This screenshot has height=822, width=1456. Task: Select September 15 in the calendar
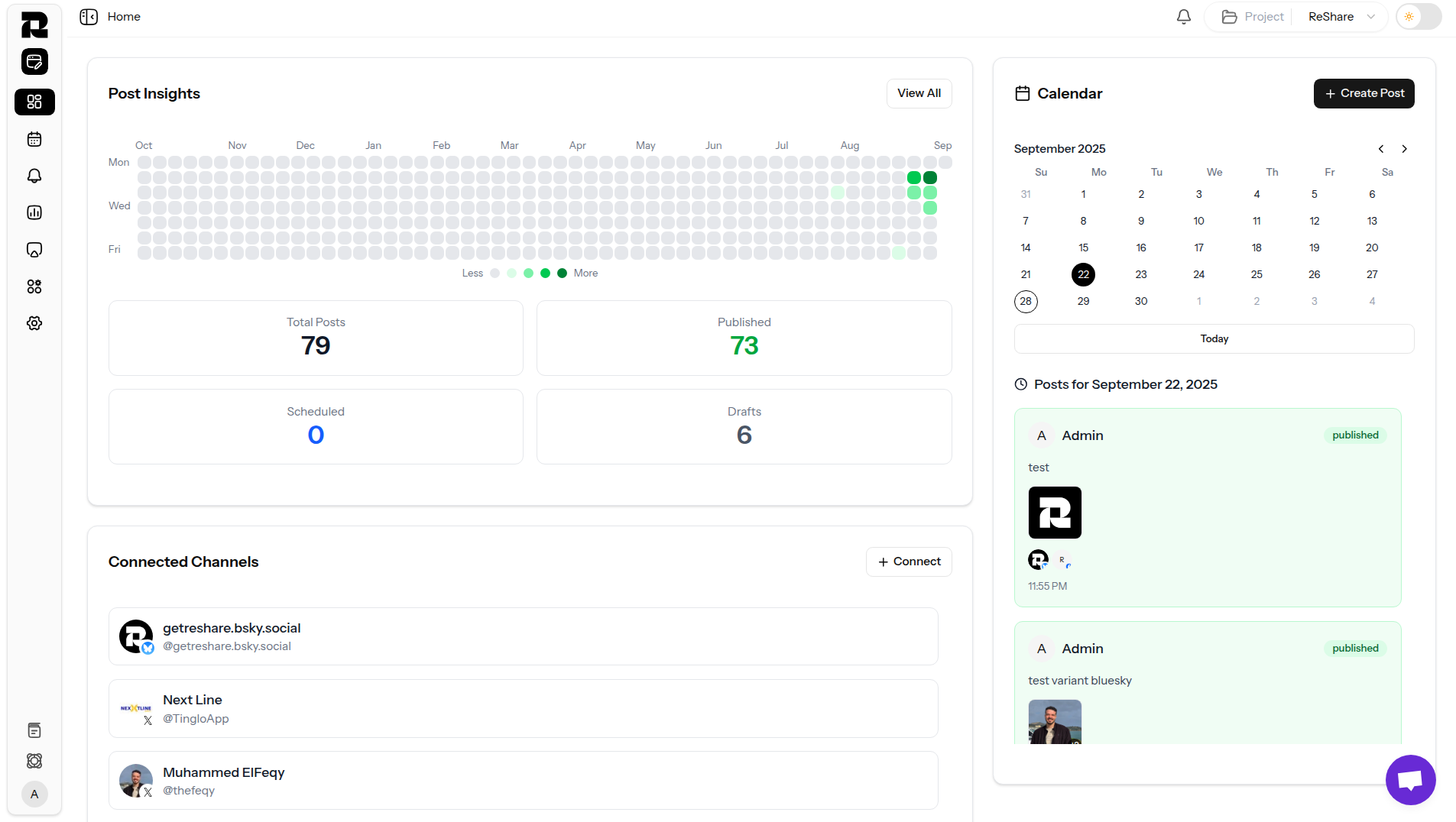pos(1083,248)
